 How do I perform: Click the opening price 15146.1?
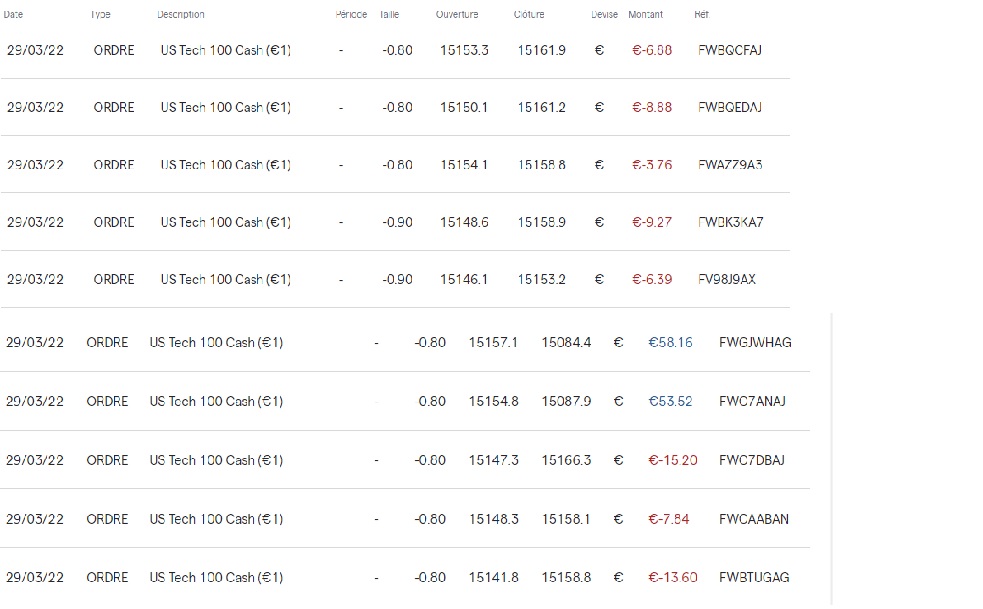point(464,279)
